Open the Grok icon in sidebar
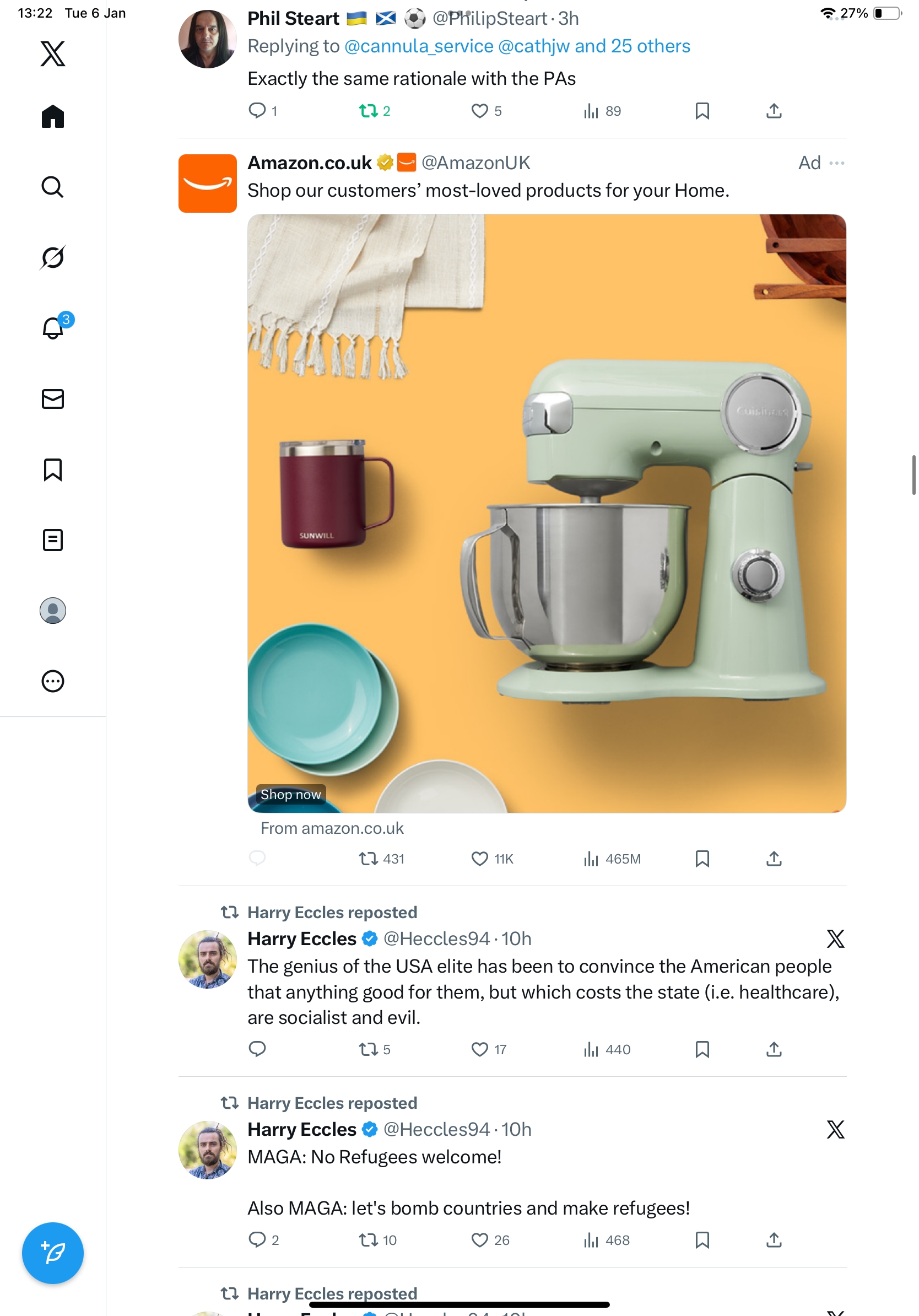 click(x=53, y=257)
